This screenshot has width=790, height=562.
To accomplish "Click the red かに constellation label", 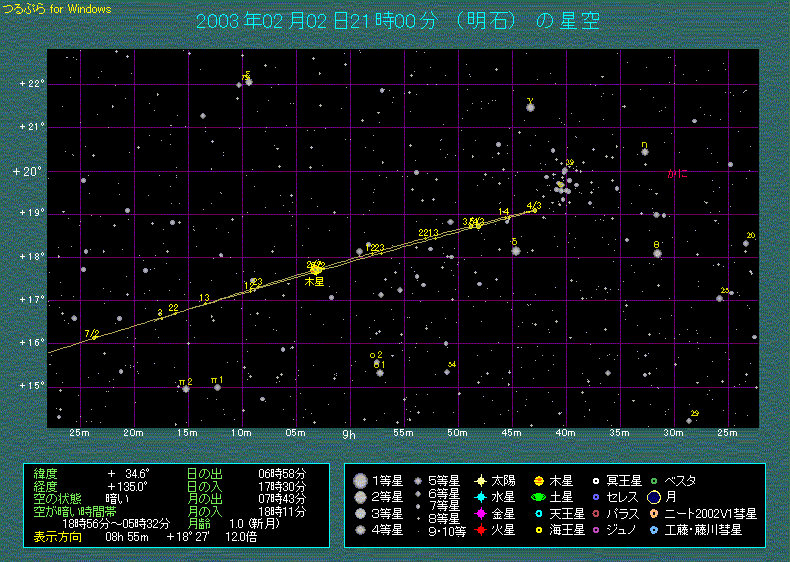I will click(678, 174).
